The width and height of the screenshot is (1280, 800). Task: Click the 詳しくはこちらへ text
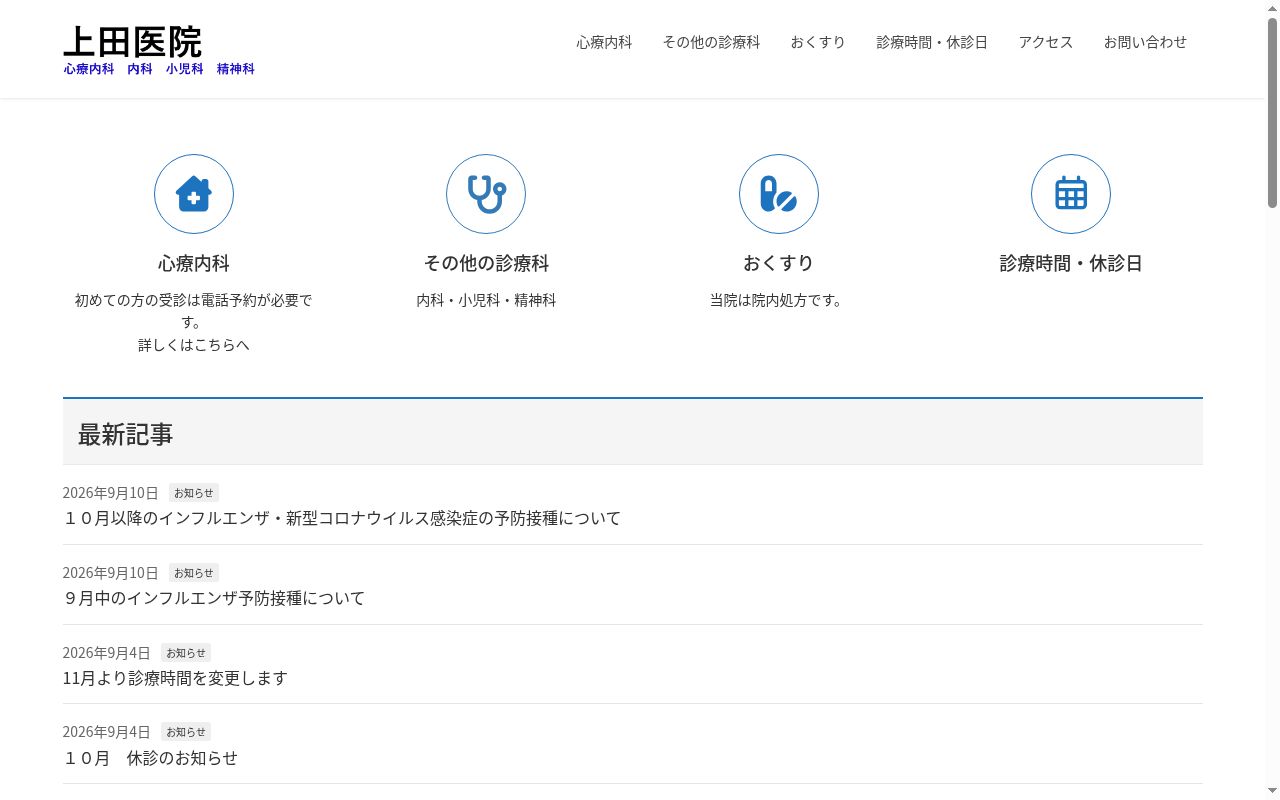click(x=194, y=345)
